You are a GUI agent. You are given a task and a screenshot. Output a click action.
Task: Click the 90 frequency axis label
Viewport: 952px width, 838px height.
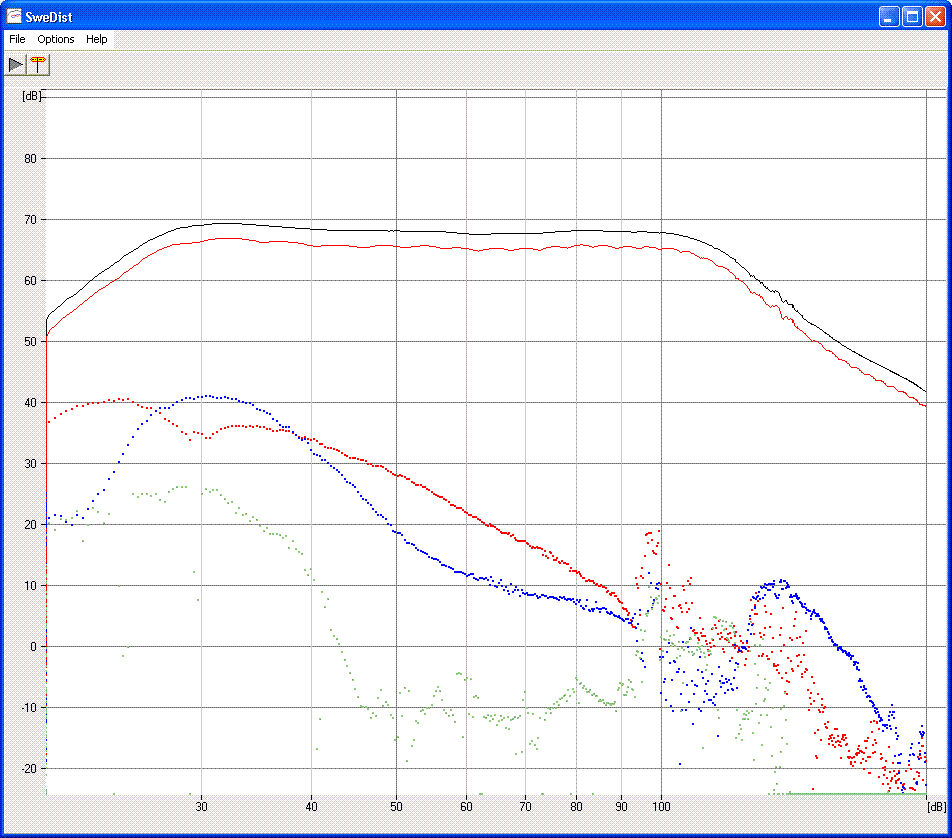click(x=621, y=806)
